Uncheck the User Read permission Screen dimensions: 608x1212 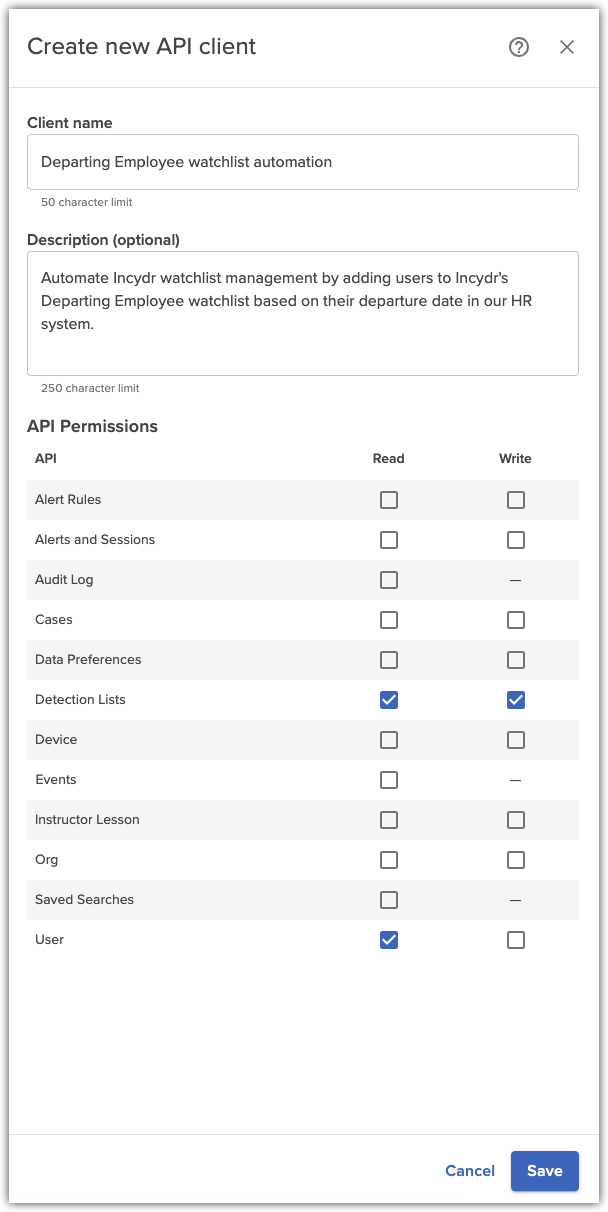click(389, 940)
